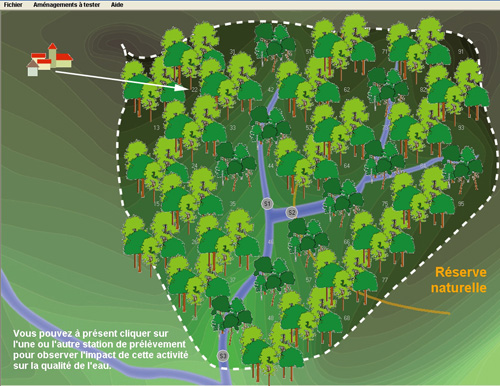Open the Fichier menu
500x386 pixels.
click(x=13, y=5)
